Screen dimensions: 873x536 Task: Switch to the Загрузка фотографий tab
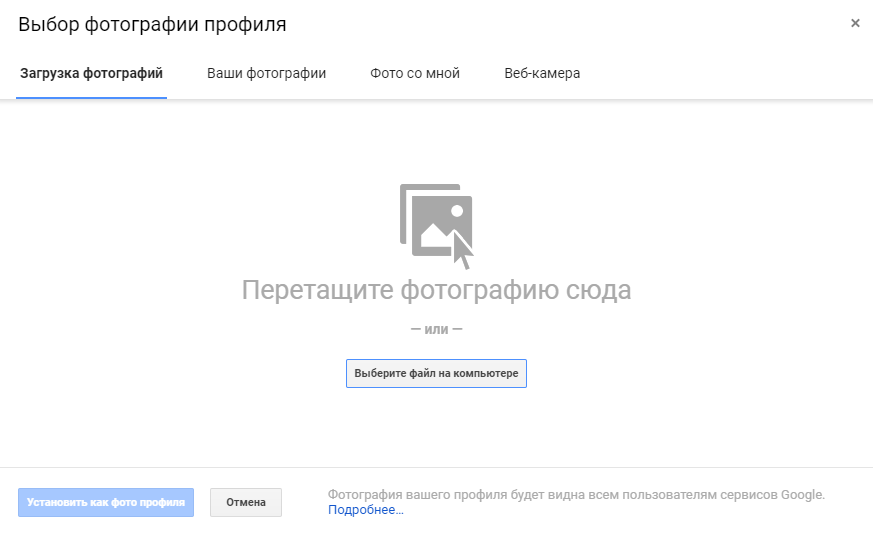[91, 73]
